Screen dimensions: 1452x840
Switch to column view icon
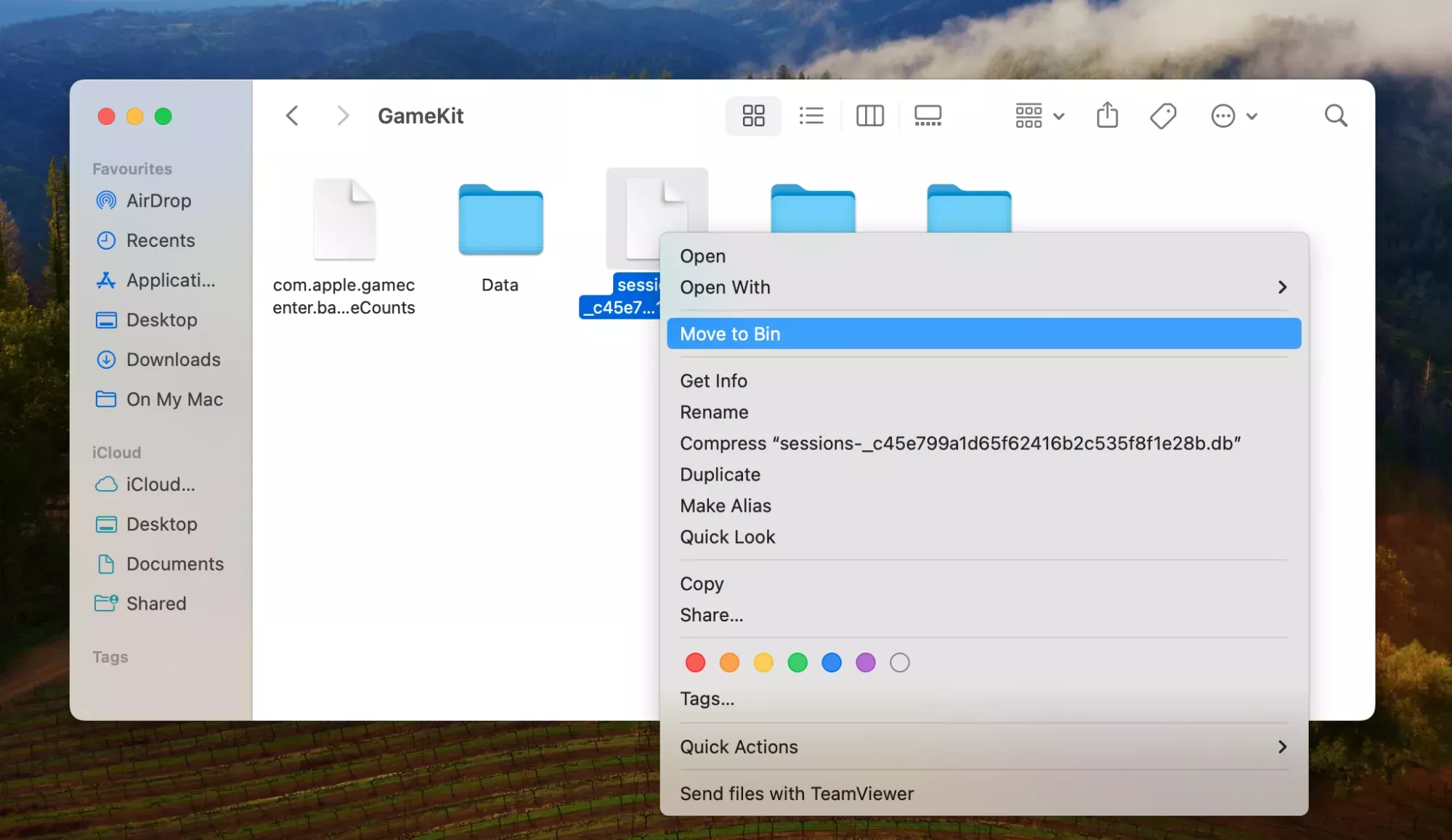point(869,115)
